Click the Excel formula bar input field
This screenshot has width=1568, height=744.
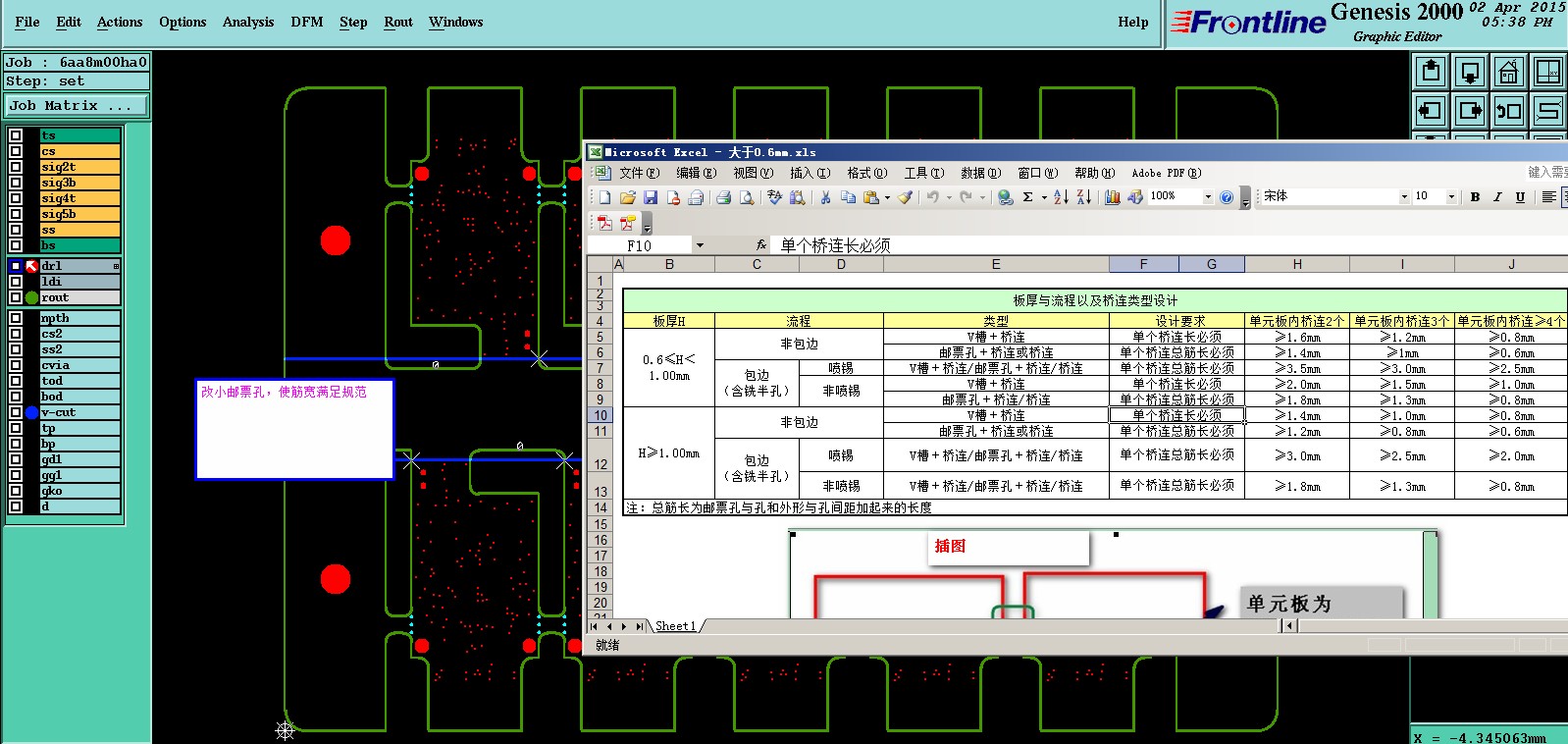[1168, 245]
